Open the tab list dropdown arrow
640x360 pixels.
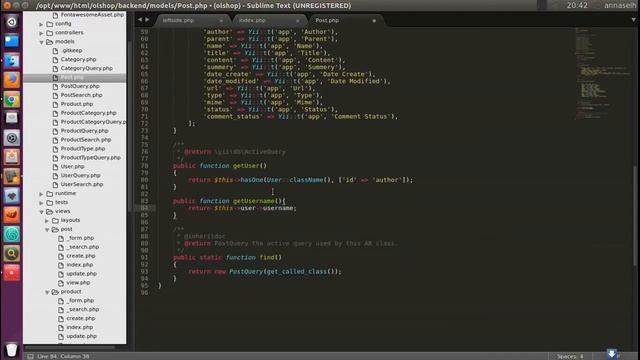633,20
